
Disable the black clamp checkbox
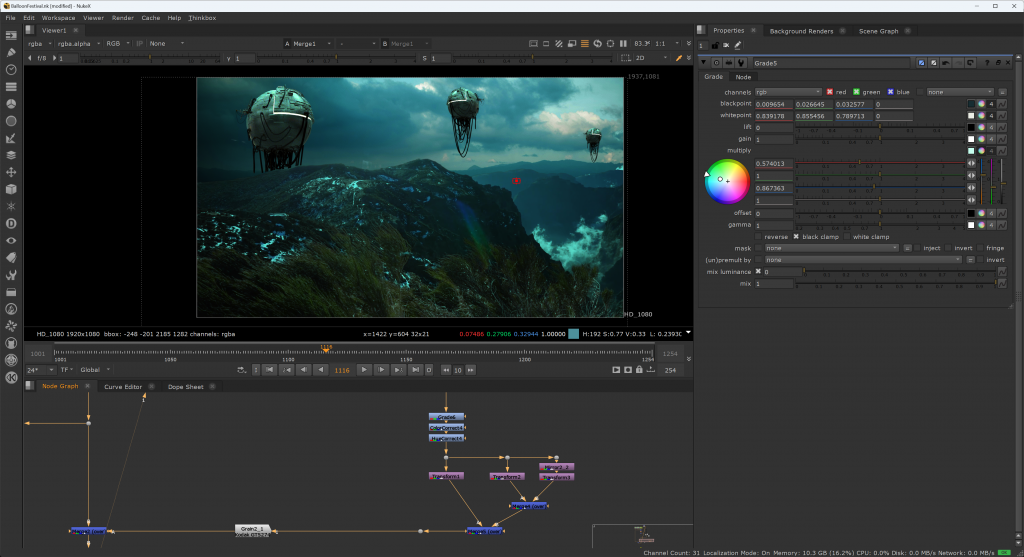point(796,237)
